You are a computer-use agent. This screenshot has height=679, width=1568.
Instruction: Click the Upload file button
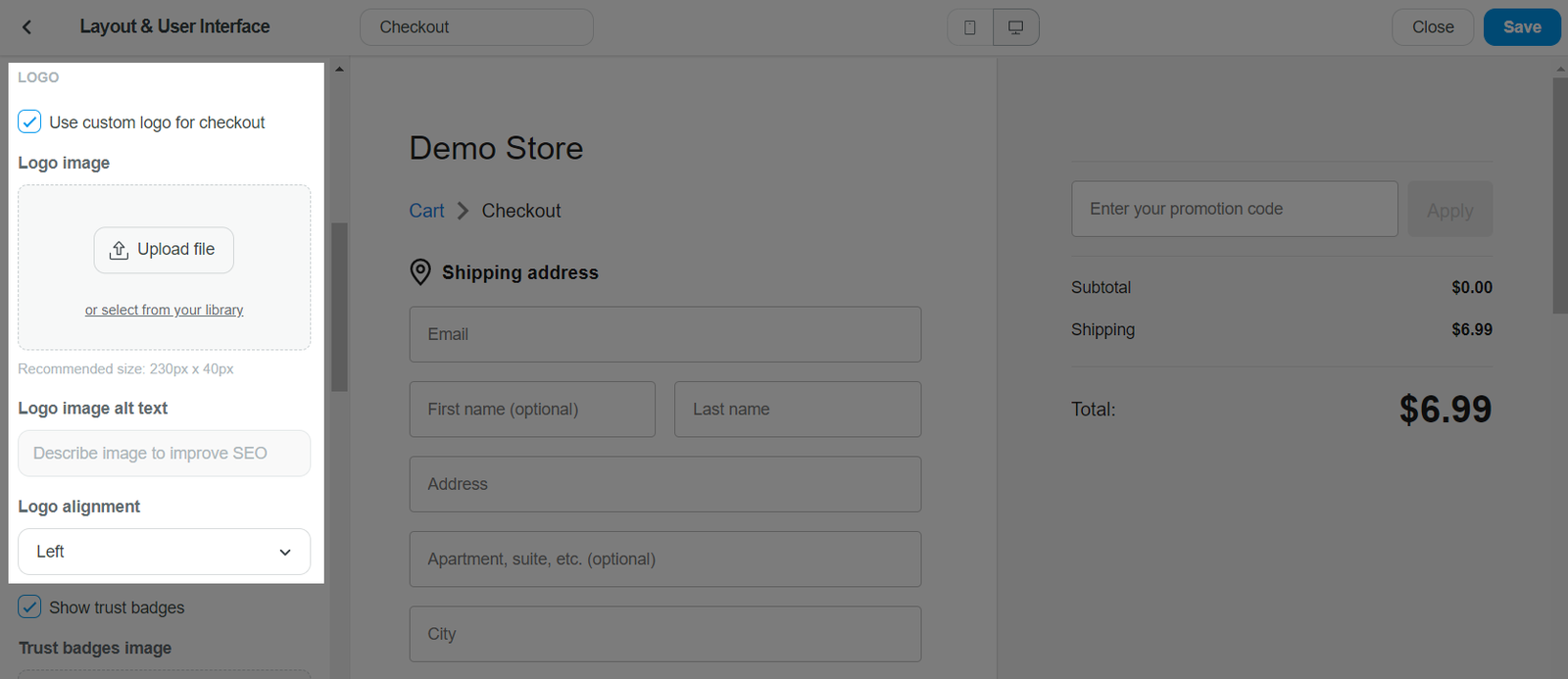pyautogui.click(x=164, y=250)
